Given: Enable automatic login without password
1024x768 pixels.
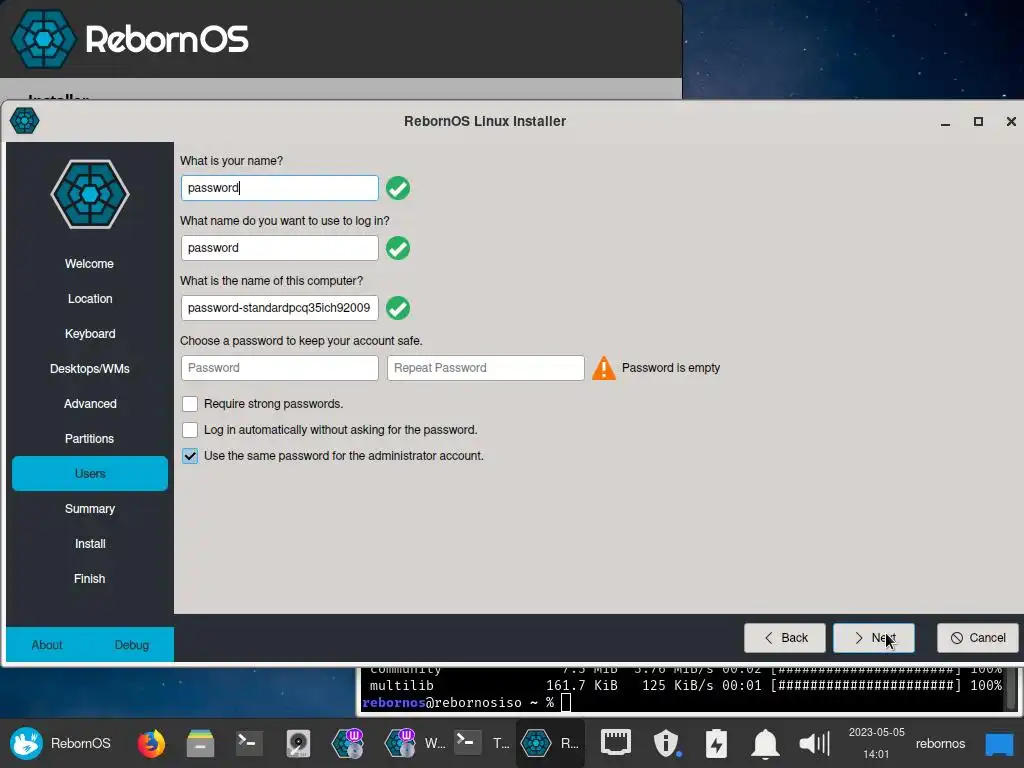Looking at the screenshot, I should click(x=190, y=430).
